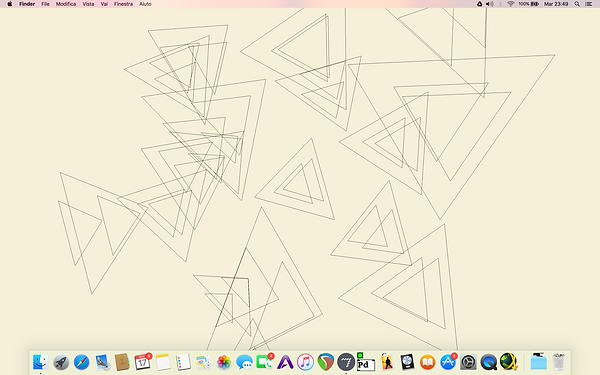Image resolution: width=600 pixels, height=375 pixels.
Task: Launch Logic Pro disc icon
Action: [x=407, y=362]
